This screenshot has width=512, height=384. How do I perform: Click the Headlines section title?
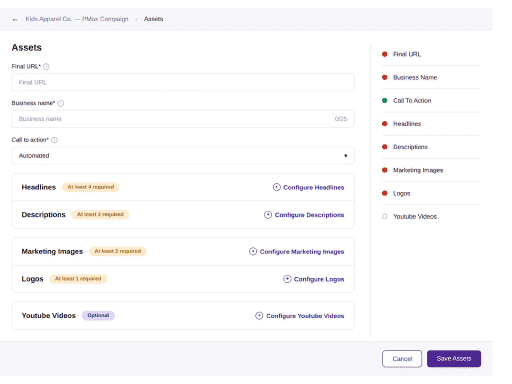39,187
